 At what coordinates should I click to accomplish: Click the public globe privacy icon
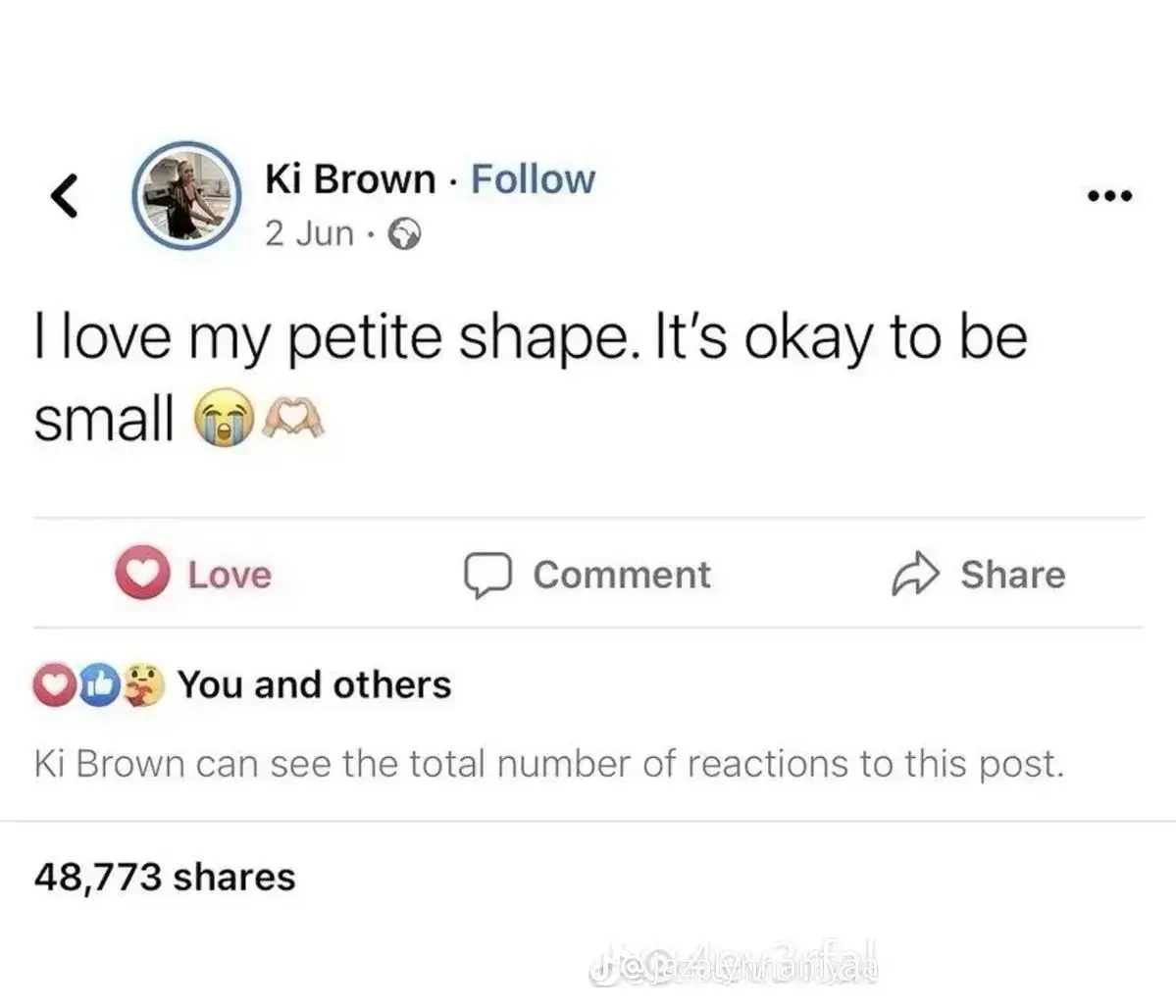coord(404,234)
